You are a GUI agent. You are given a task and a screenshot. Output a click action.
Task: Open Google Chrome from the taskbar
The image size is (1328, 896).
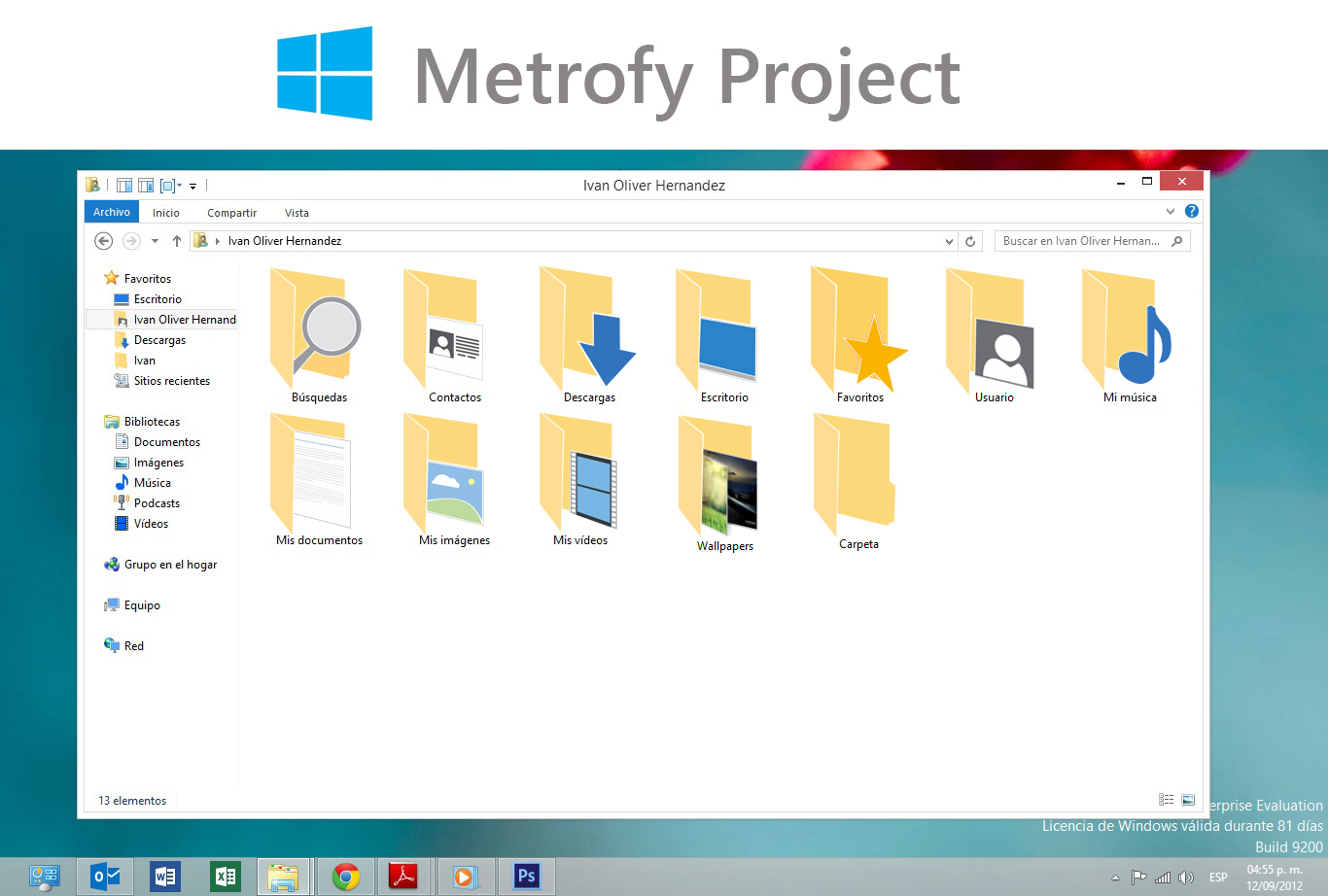pos(347,876)
